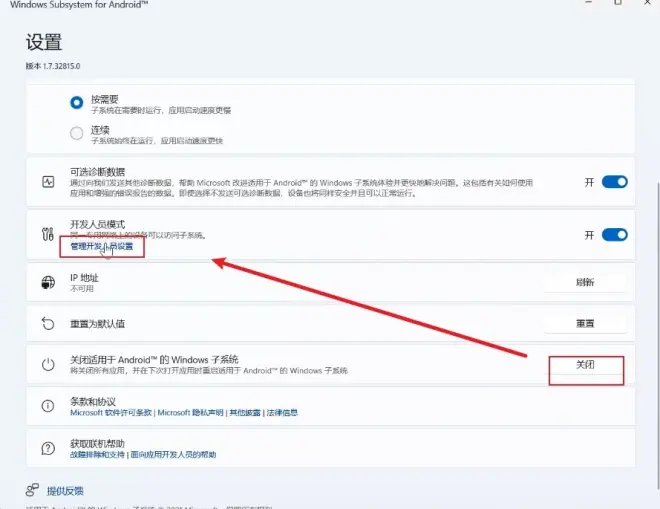Open Microsoft 软件许可条款 link
This screenshot has height=509, width=660.
coord(111,413)
